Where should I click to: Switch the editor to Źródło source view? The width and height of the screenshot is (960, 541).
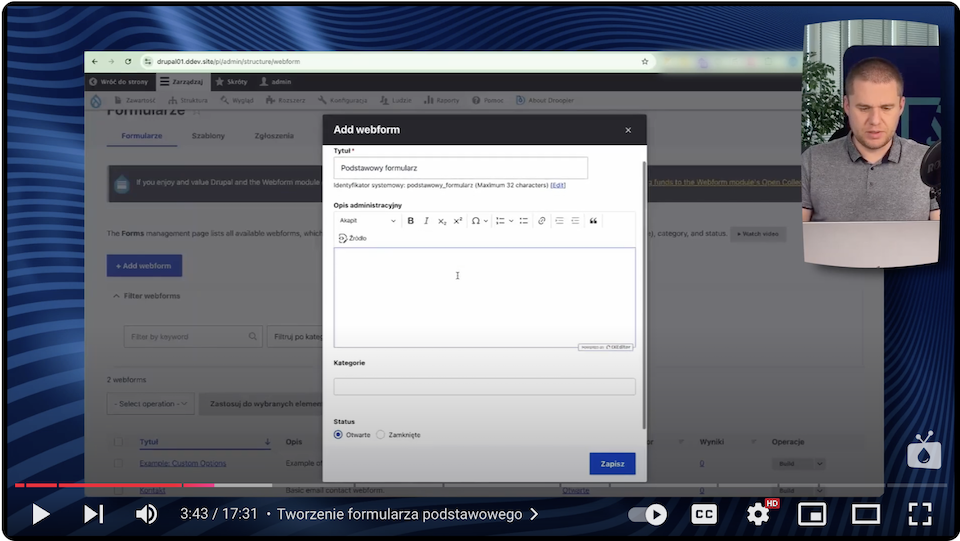(x=353, y=238)
